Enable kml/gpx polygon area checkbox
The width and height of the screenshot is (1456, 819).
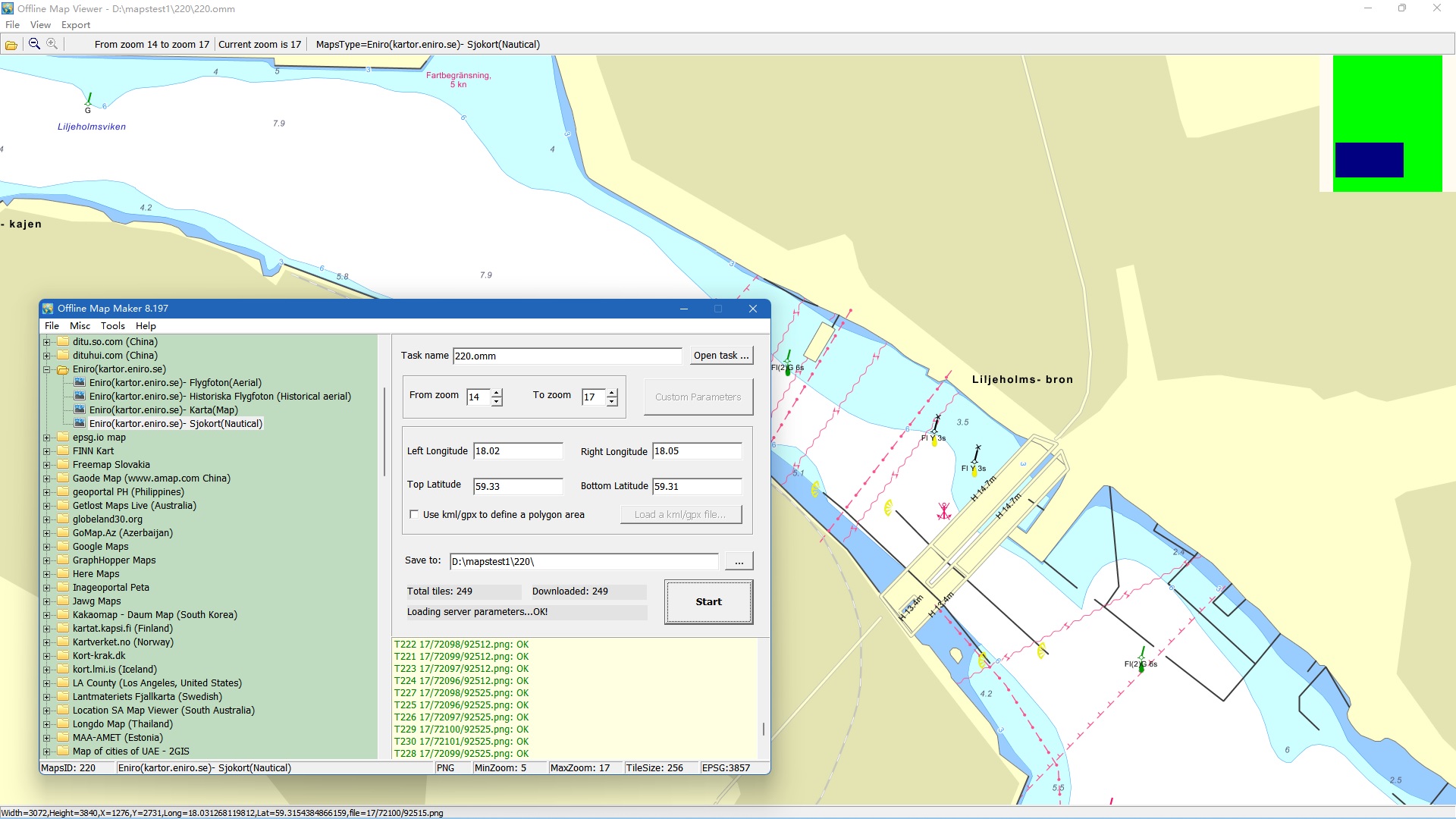(414, 515)
